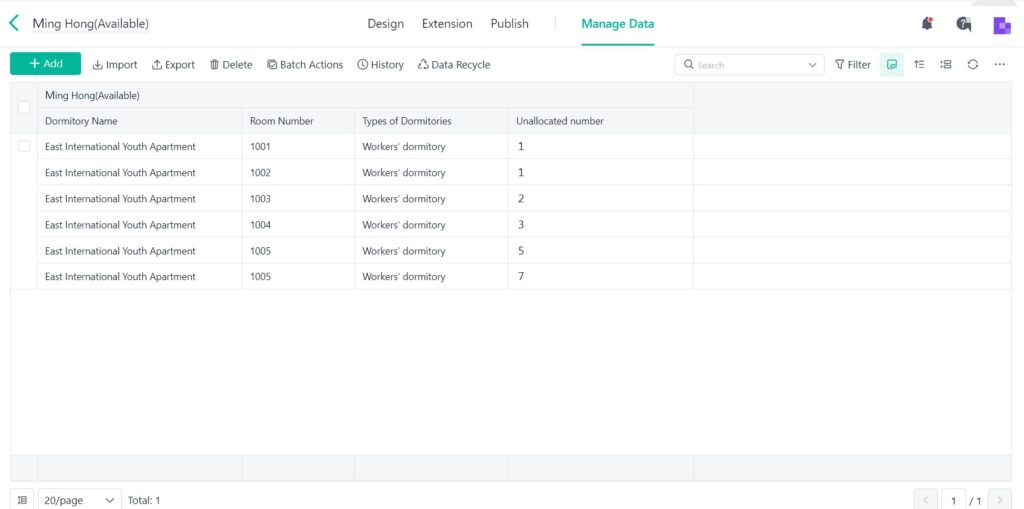The width and height of the screenshot is (1024, 509).
Task: Switch to the Extension tab
Action: click(x=447, y=24)
